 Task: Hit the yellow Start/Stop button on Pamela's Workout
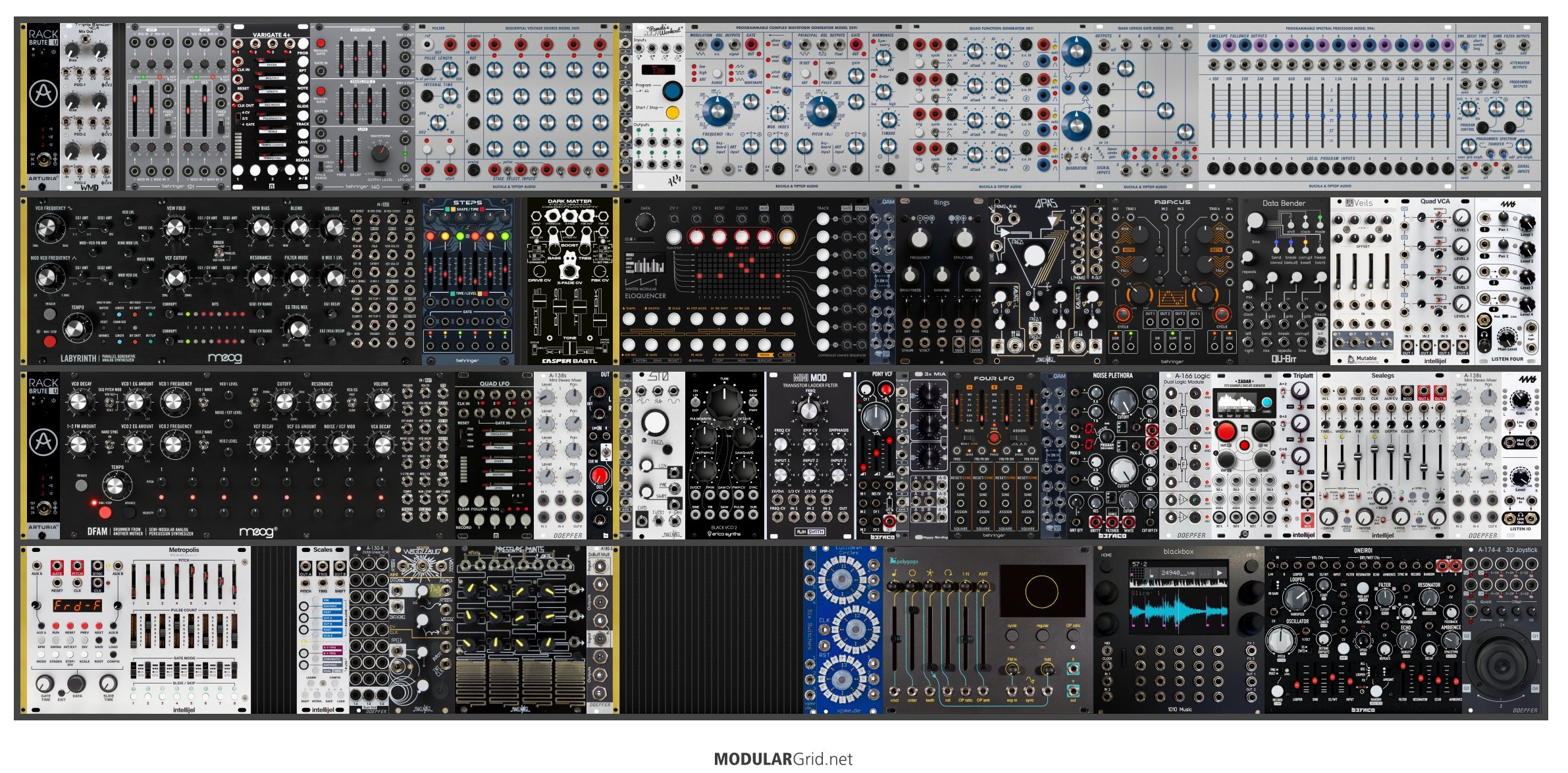pyautogui.click(x=672, y=112)
